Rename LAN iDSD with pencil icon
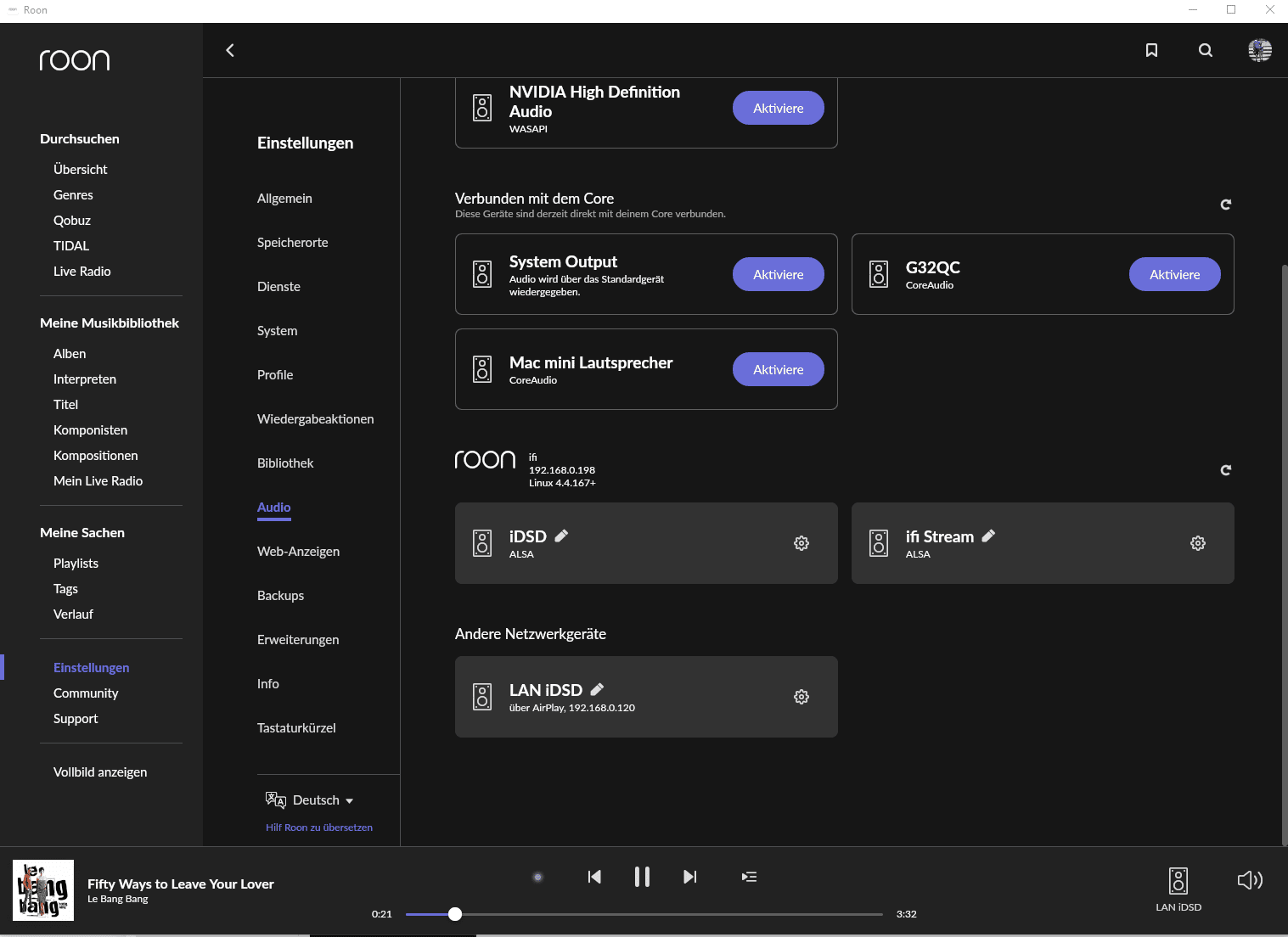Screen dimensions: 1288x937 pos(597,689)
